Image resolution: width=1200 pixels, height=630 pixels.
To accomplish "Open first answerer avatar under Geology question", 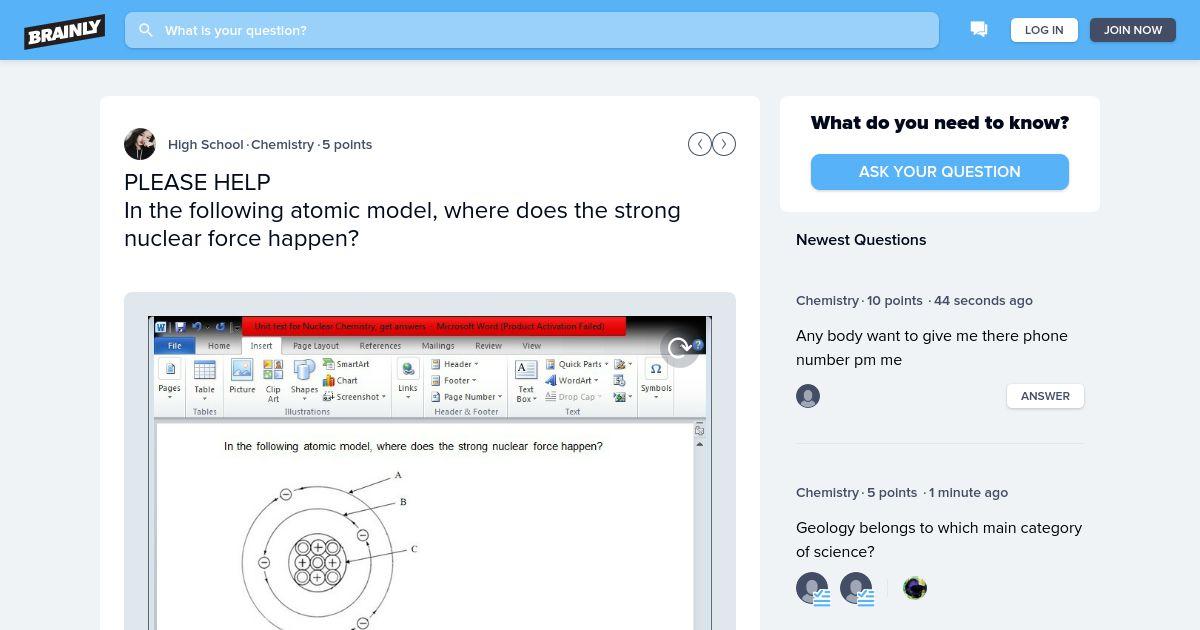I will [x=812, y=588].
